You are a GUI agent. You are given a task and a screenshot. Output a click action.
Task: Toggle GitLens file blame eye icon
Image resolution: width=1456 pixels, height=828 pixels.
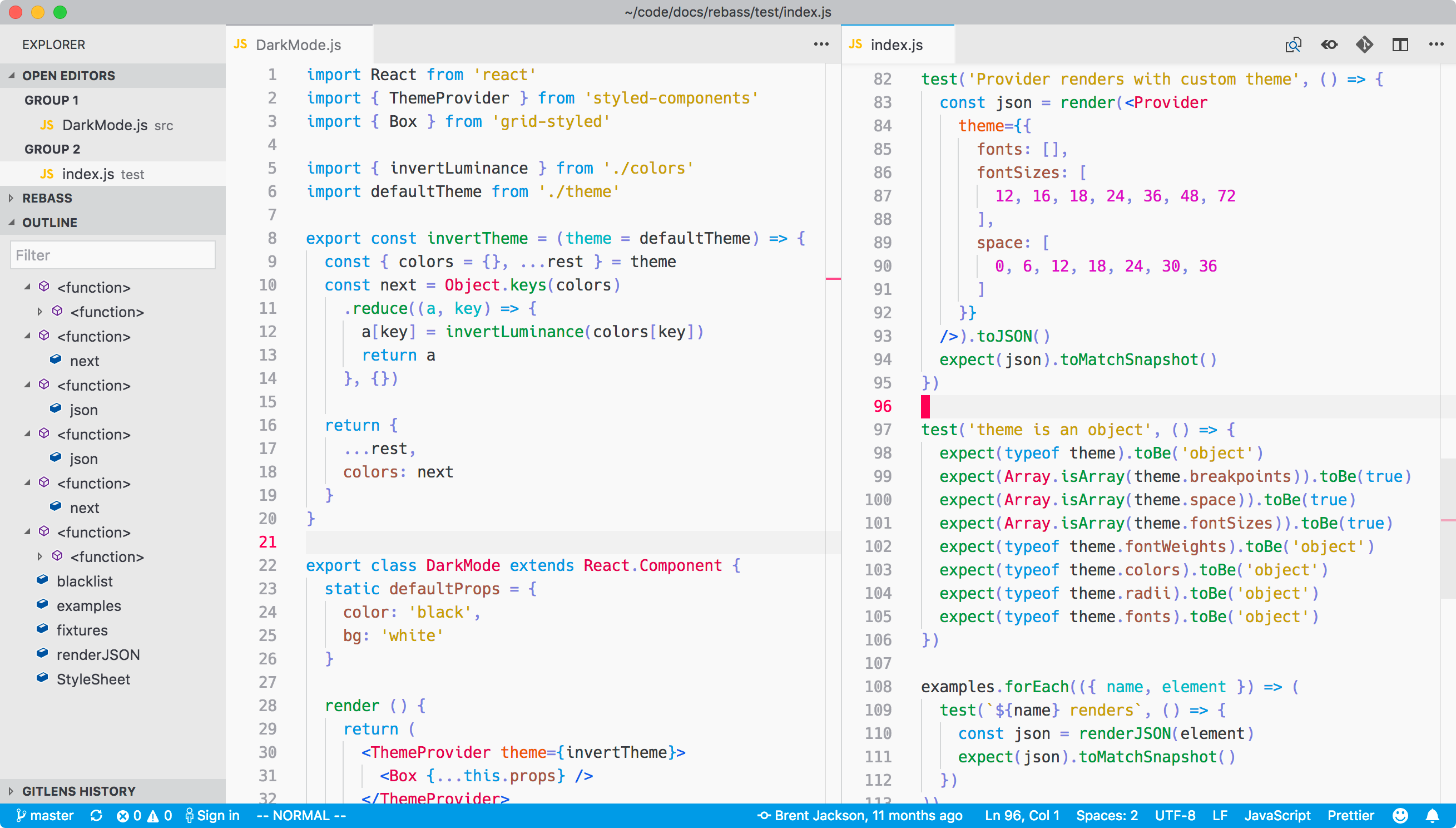1329,45
